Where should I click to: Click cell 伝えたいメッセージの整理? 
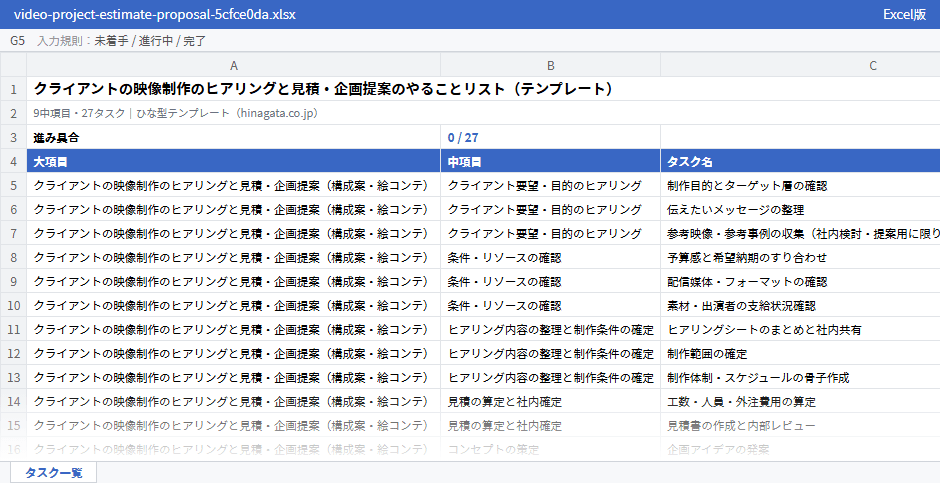coord(800,209)
